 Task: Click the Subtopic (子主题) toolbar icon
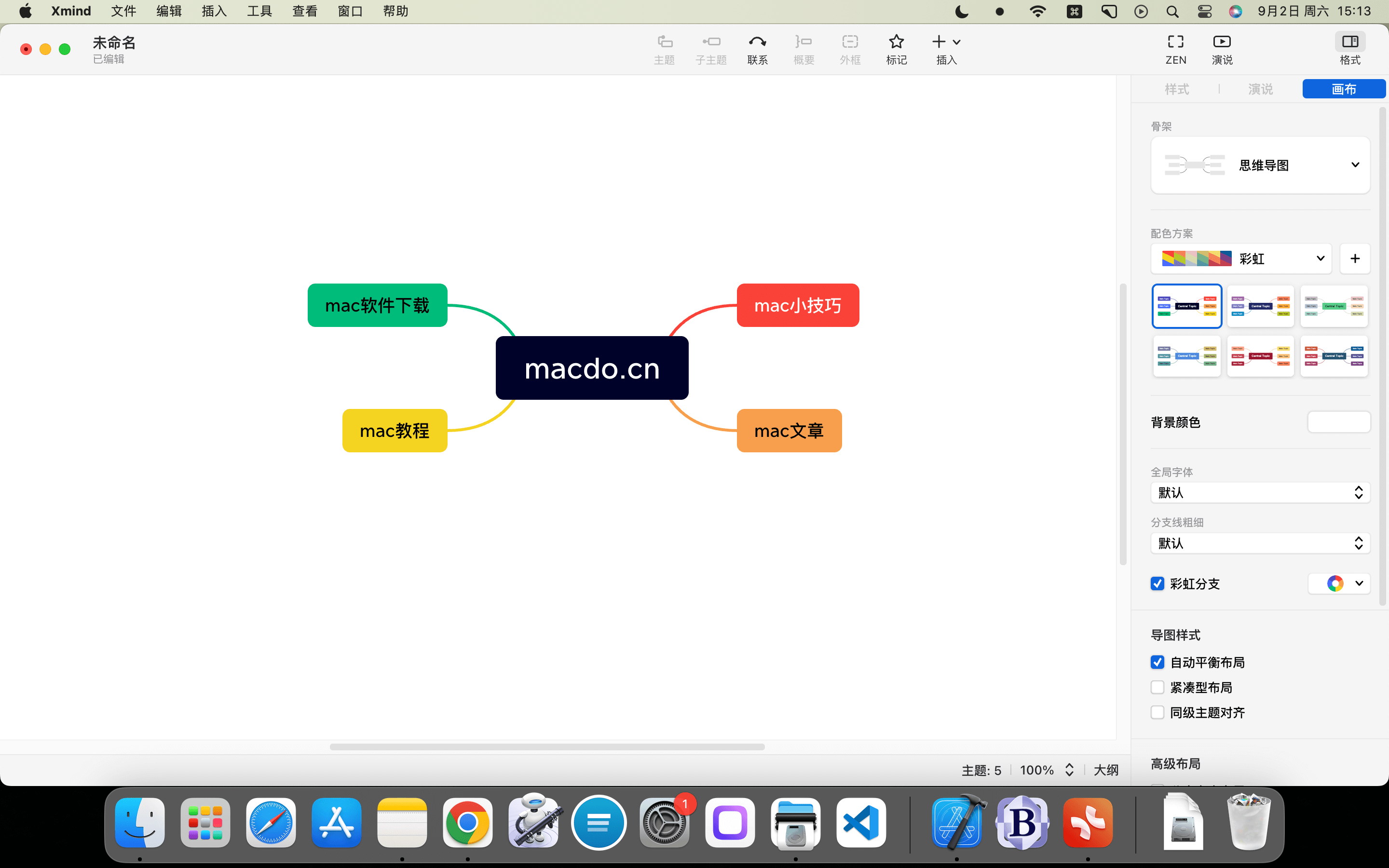point(711,42)
